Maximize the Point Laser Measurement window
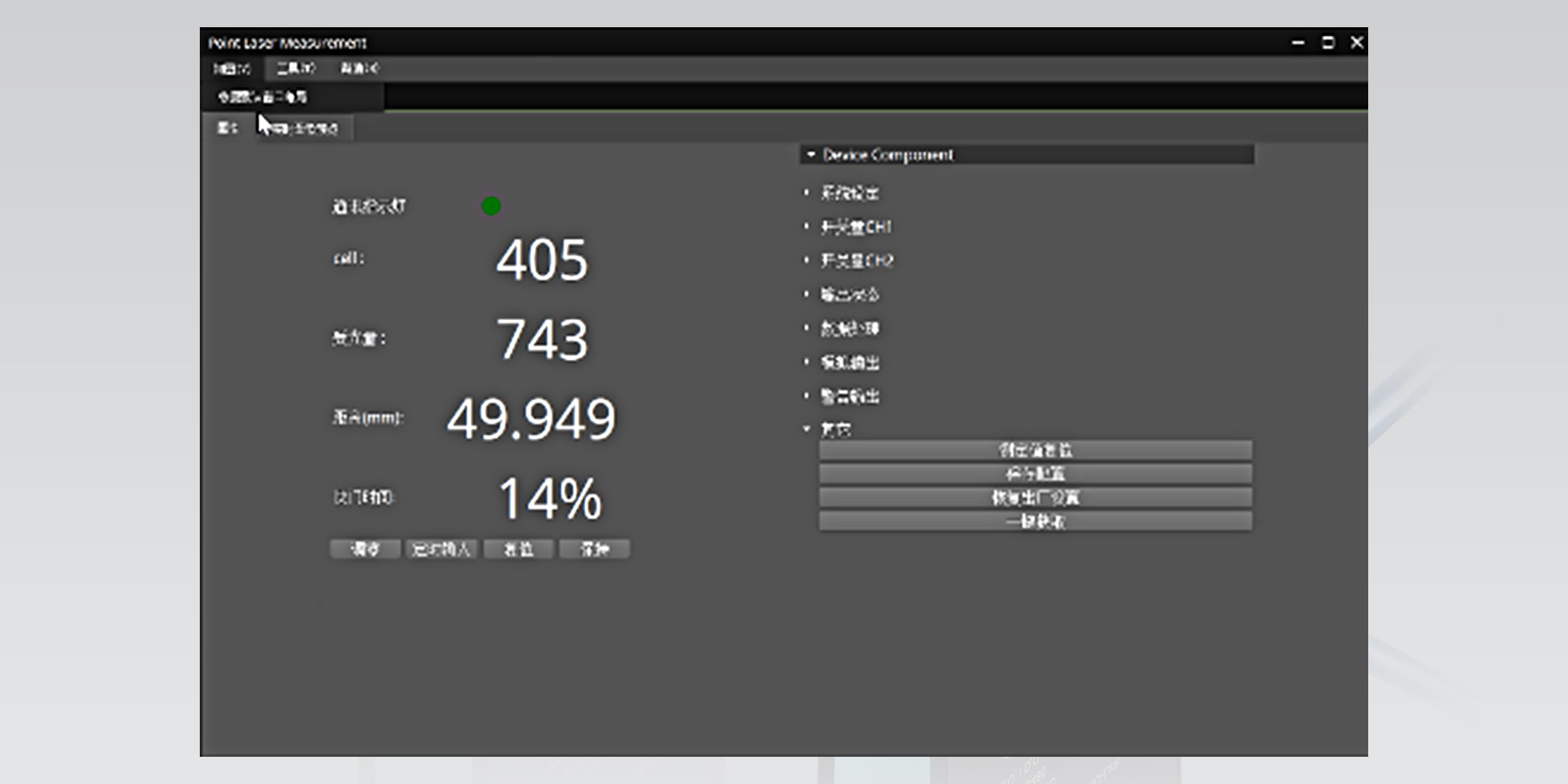1568x784 pixels. pos(1328,43)
